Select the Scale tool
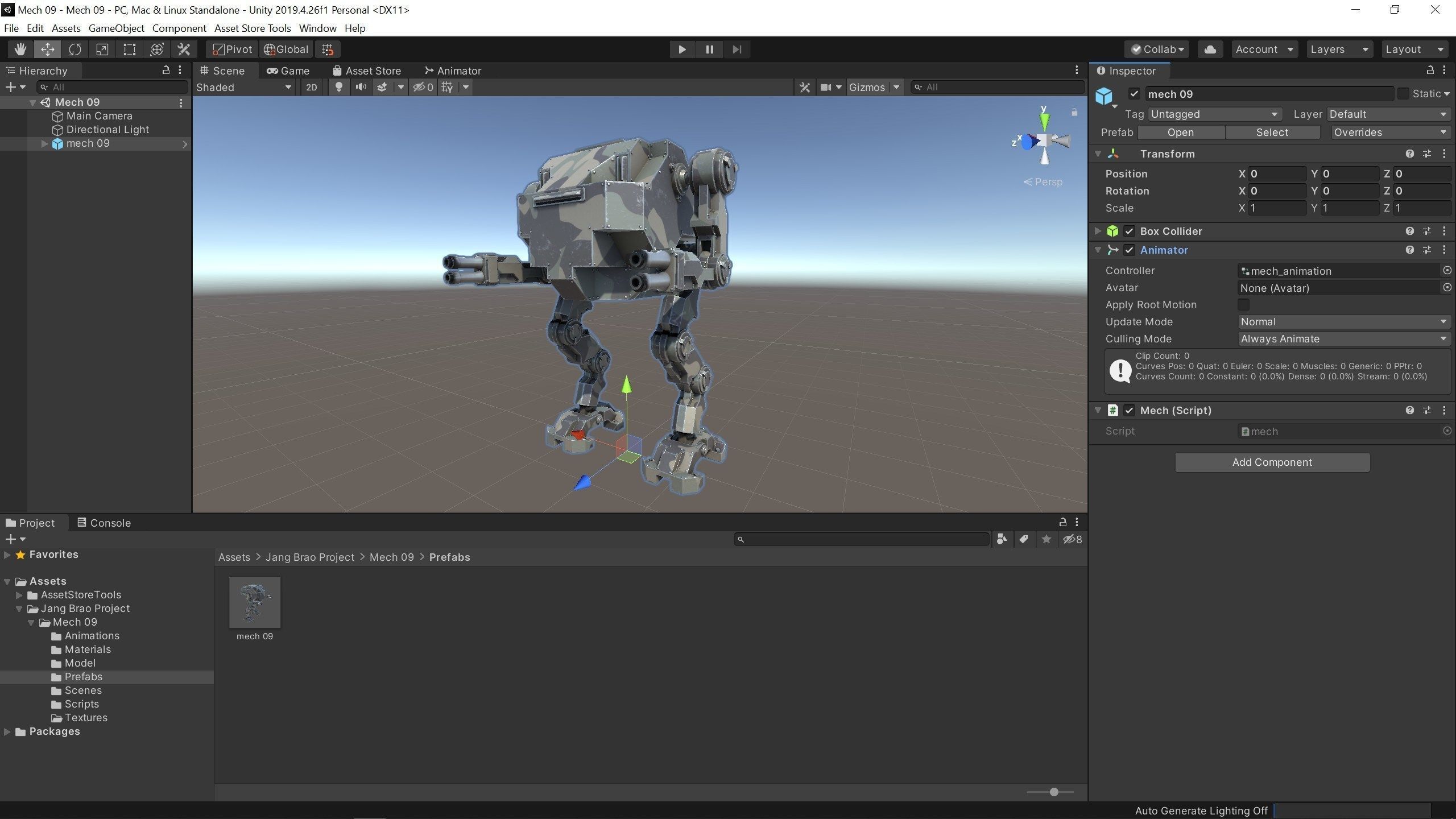Viewport: 1456px width, 819px height. point(102,49)
